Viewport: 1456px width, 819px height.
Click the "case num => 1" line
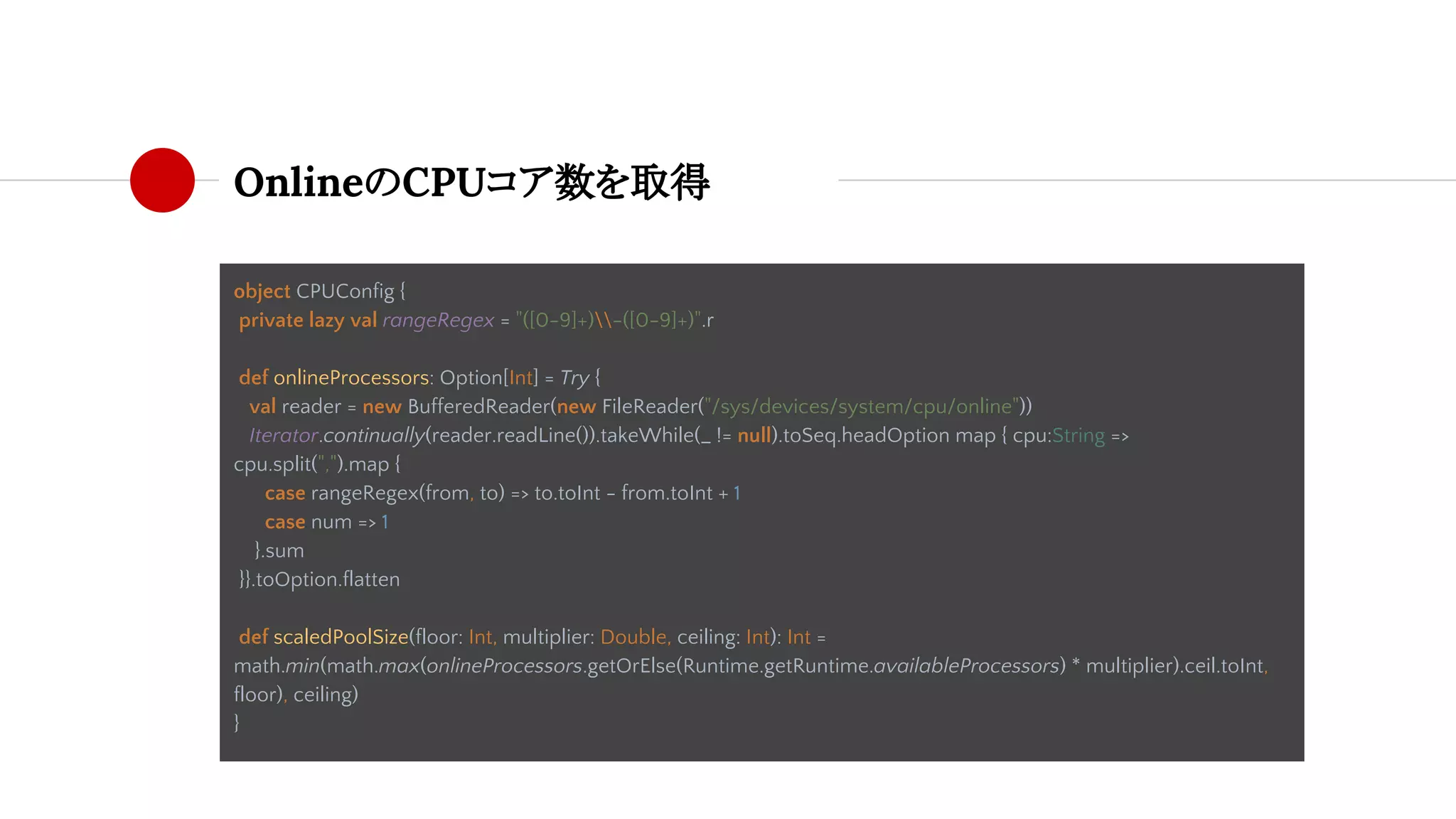point(326,523)
